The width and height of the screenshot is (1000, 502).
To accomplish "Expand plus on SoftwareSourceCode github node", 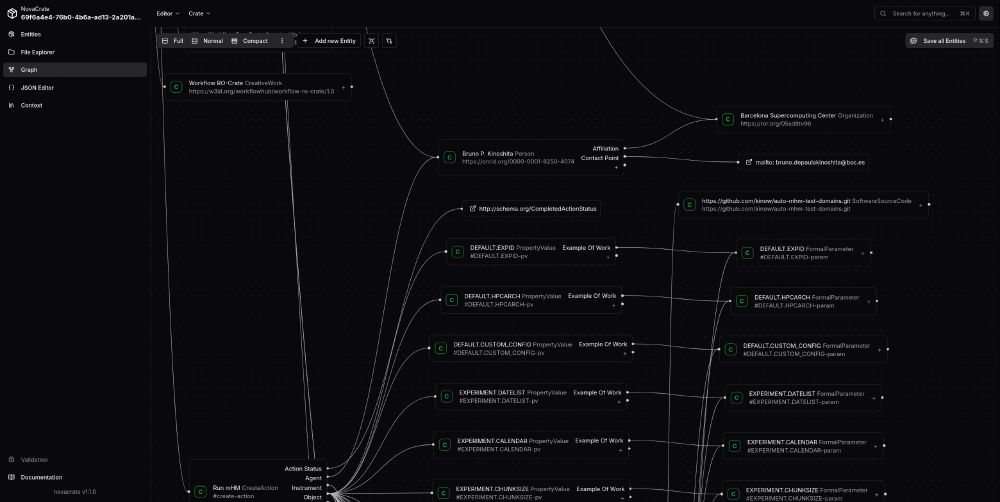I will (x=920, y=205).
